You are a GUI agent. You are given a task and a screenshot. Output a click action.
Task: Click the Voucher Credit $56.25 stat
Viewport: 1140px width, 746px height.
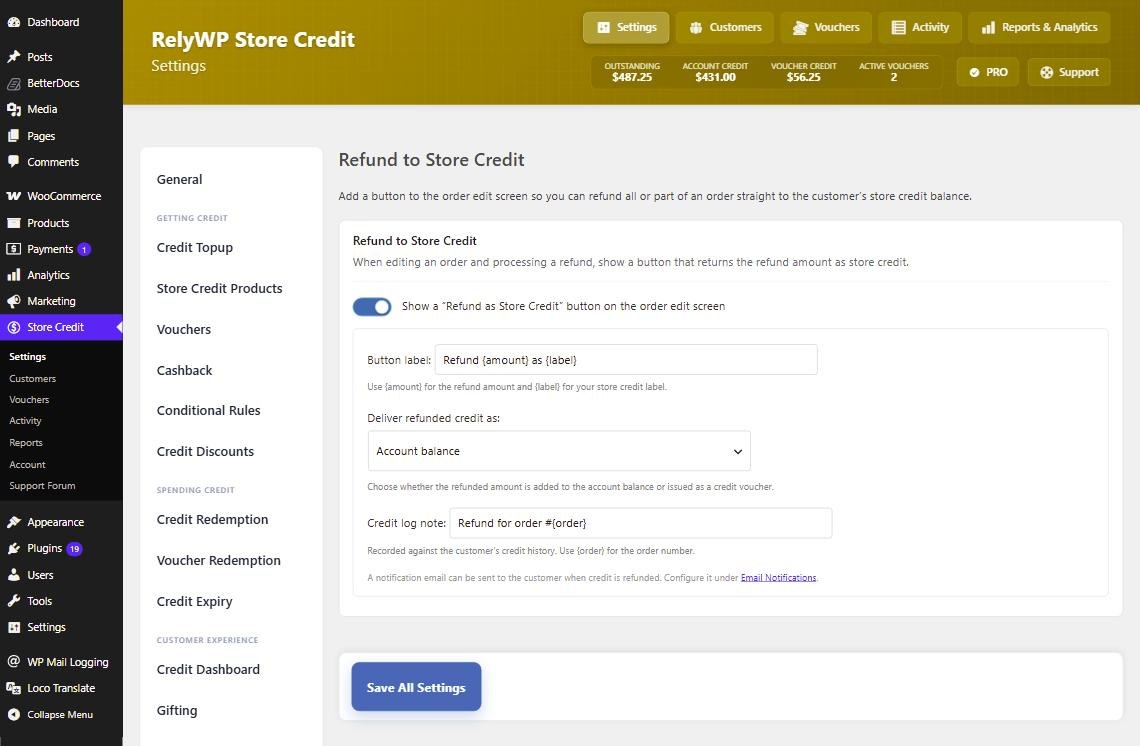803,72
